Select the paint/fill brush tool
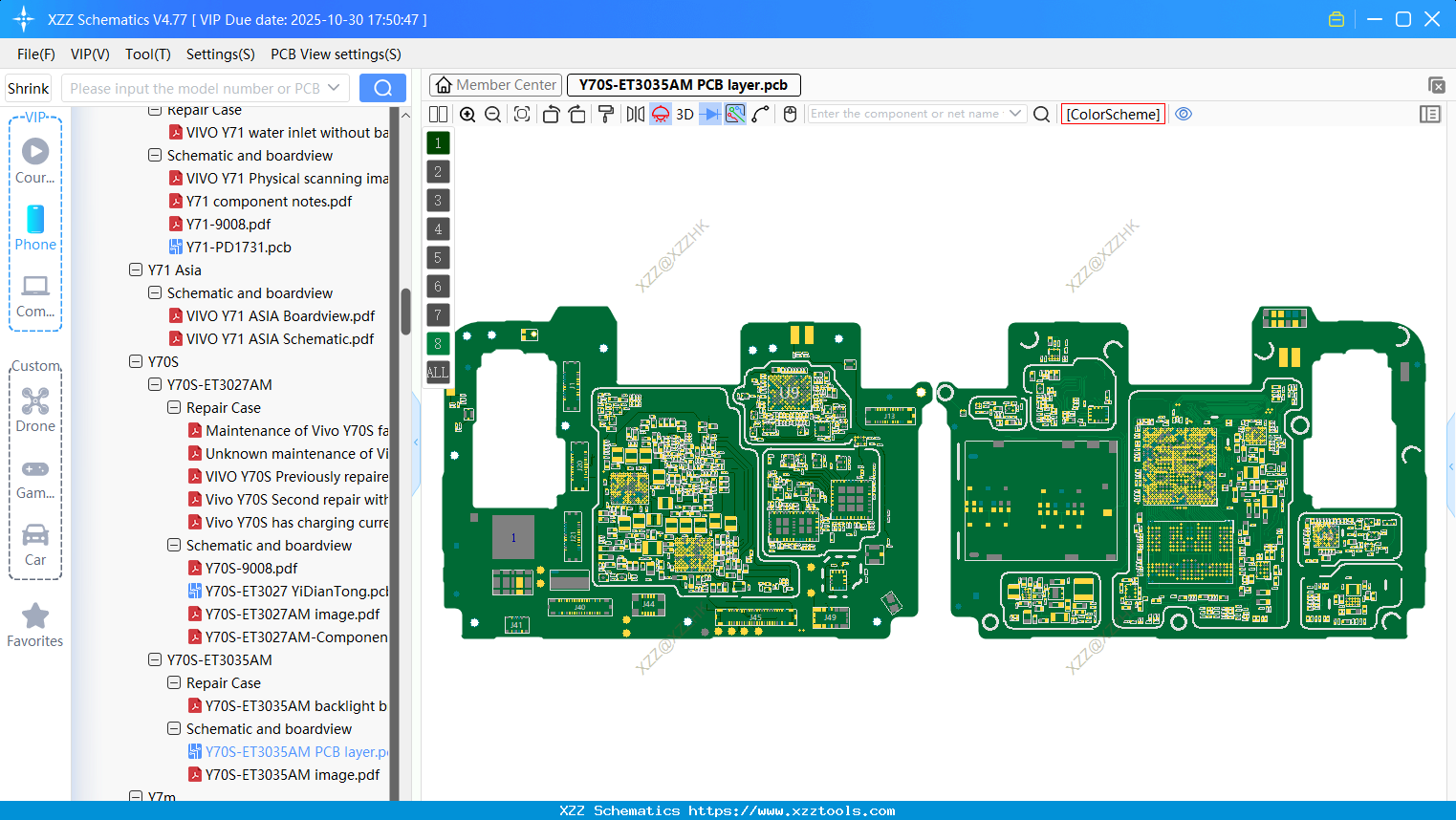 point(605,114)
